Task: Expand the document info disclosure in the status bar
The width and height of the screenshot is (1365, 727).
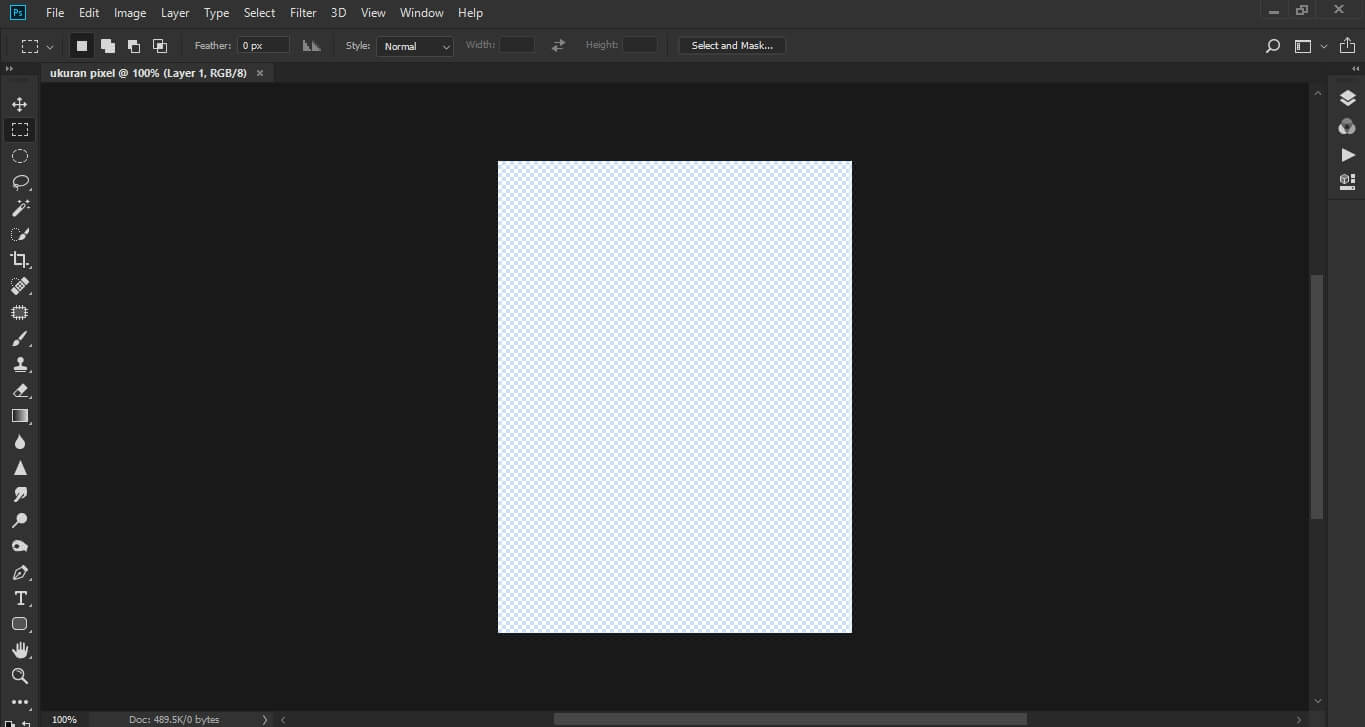Action: click(x=263, y=718)
